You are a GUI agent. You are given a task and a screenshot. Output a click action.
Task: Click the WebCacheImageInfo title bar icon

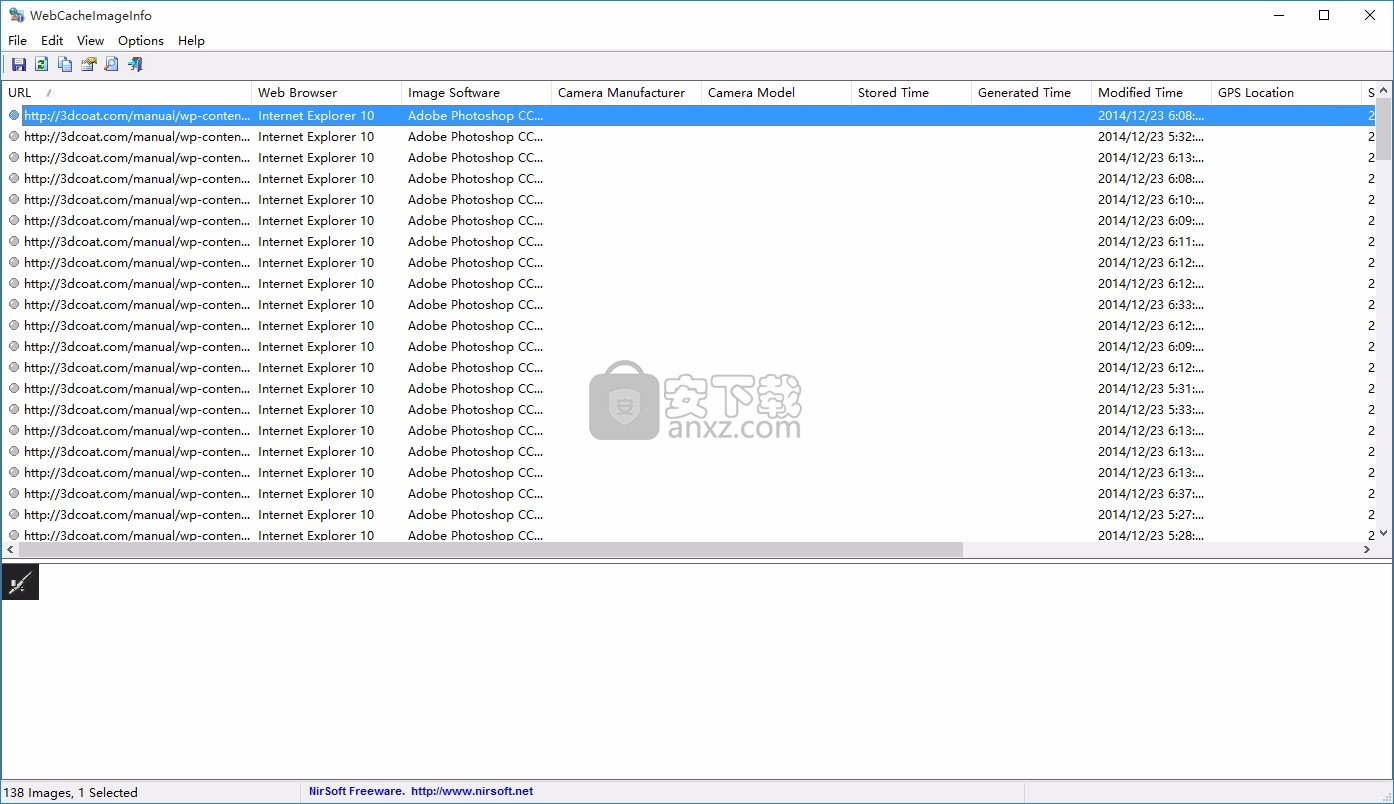[16, 15]
